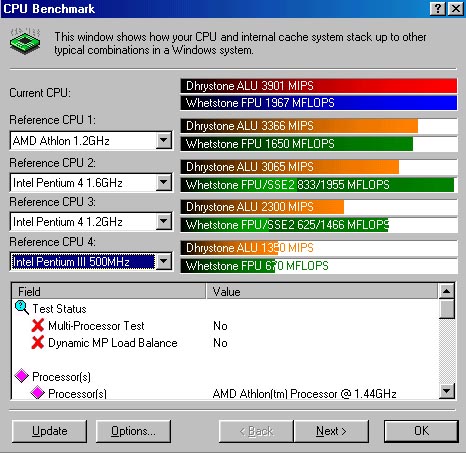Click the Current CPU: label

[x=40, y=93]
